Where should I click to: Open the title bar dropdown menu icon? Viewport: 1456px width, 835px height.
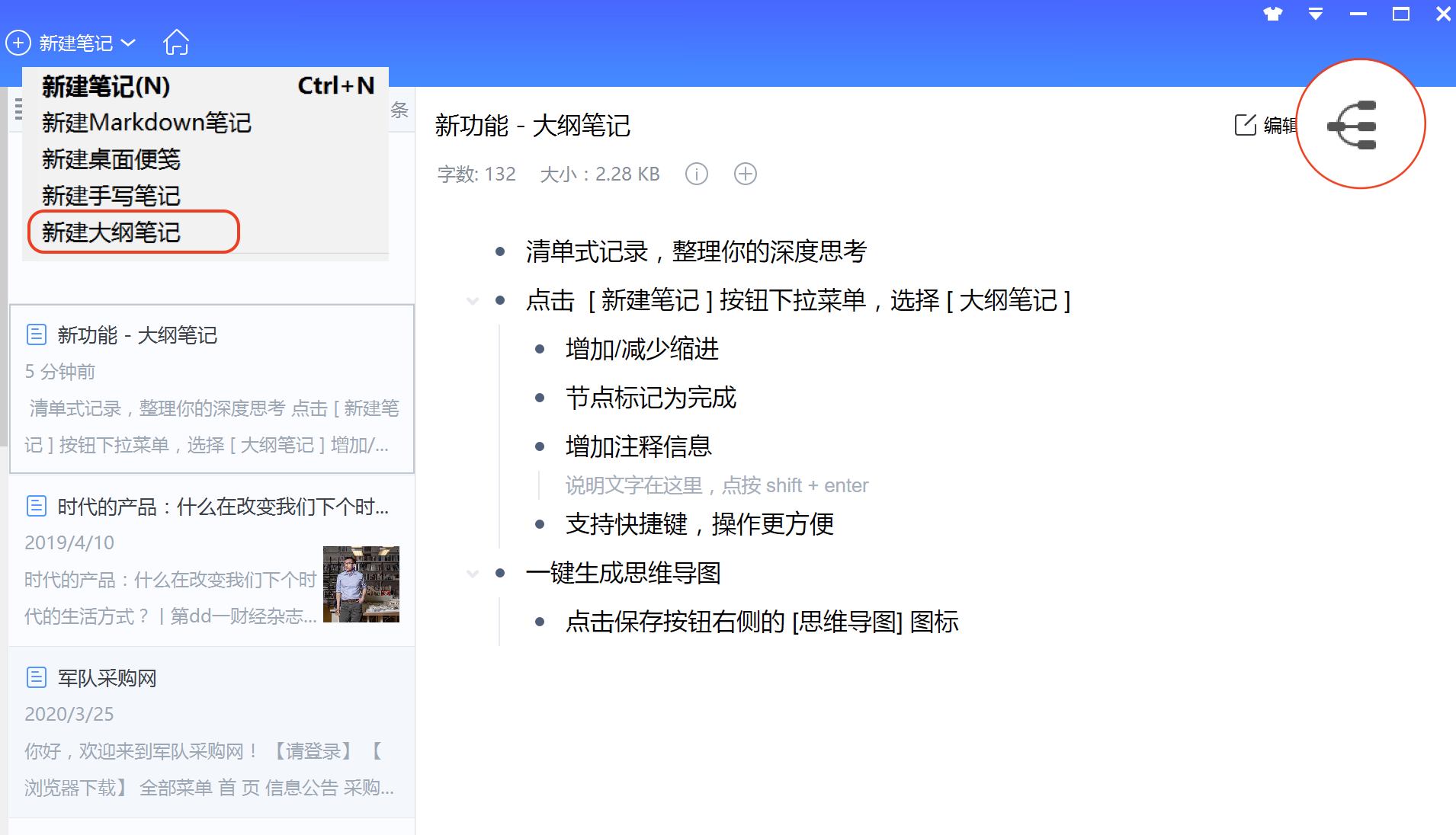pyautogui.click(x=1316, y=14)
